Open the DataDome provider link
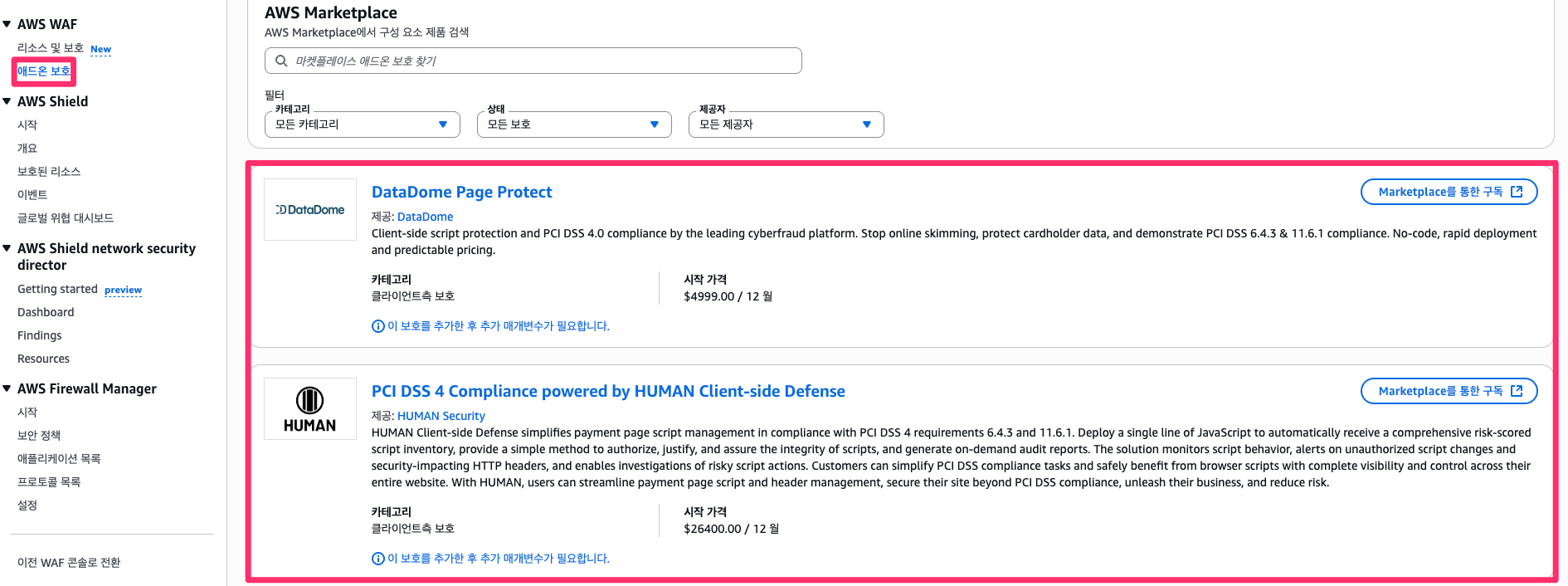 [x=425, y=217]
